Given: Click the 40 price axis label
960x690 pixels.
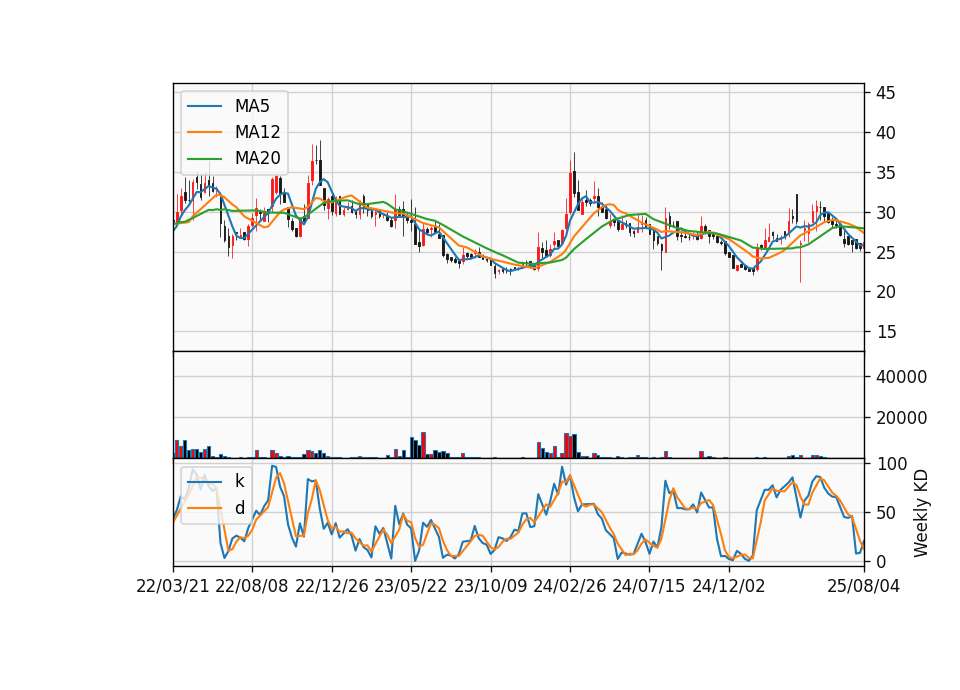Looking at the screenshot, I should coord(885,133).
